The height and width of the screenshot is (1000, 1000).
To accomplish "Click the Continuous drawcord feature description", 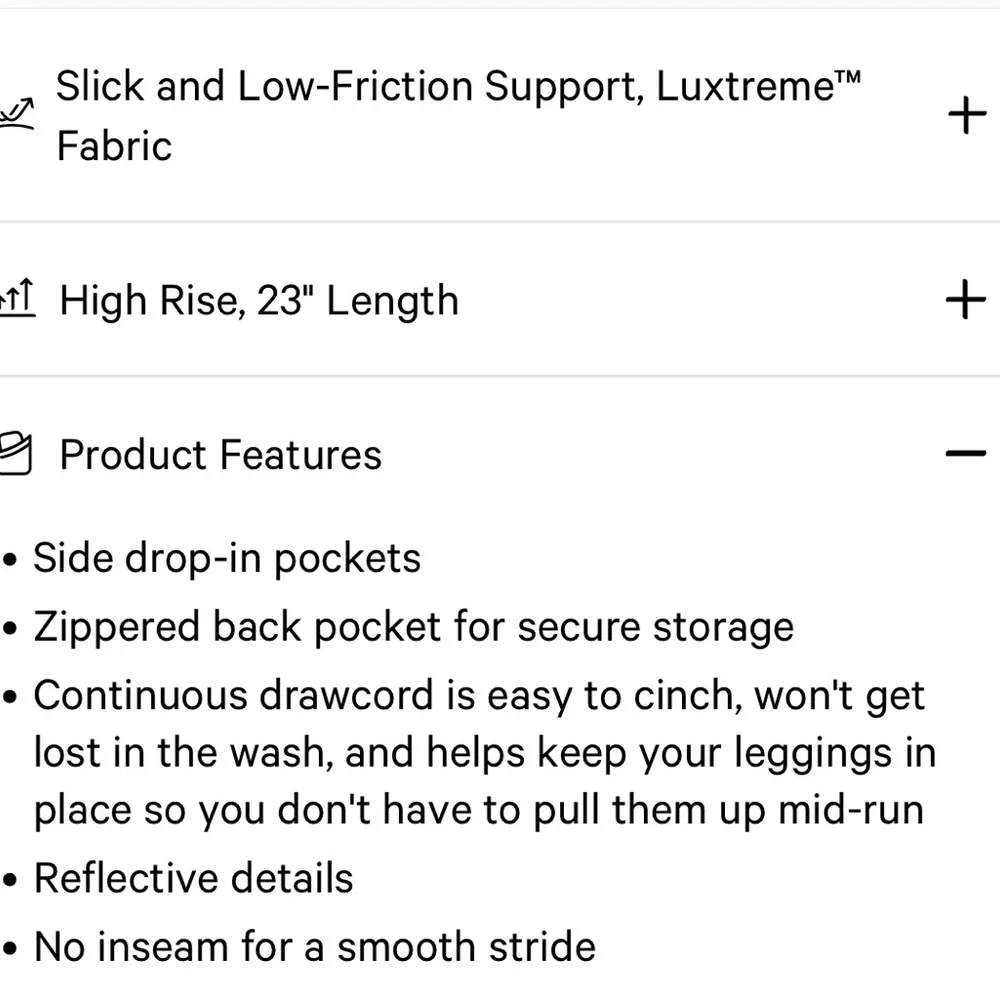I will click(x=480, y=752).
